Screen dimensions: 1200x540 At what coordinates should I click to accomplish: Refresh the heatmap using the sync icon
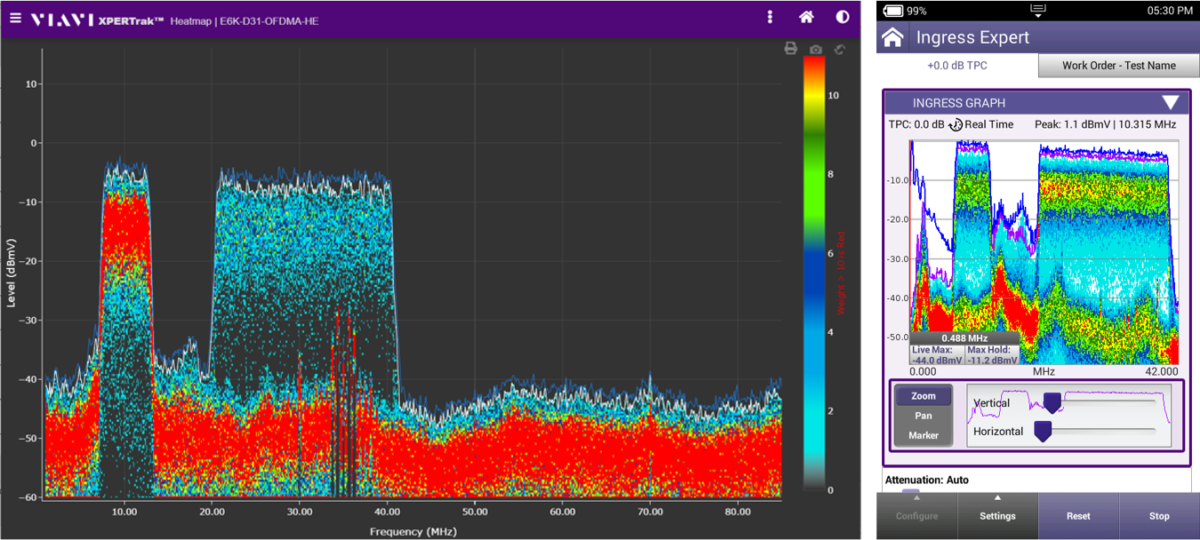pos(840,49)
